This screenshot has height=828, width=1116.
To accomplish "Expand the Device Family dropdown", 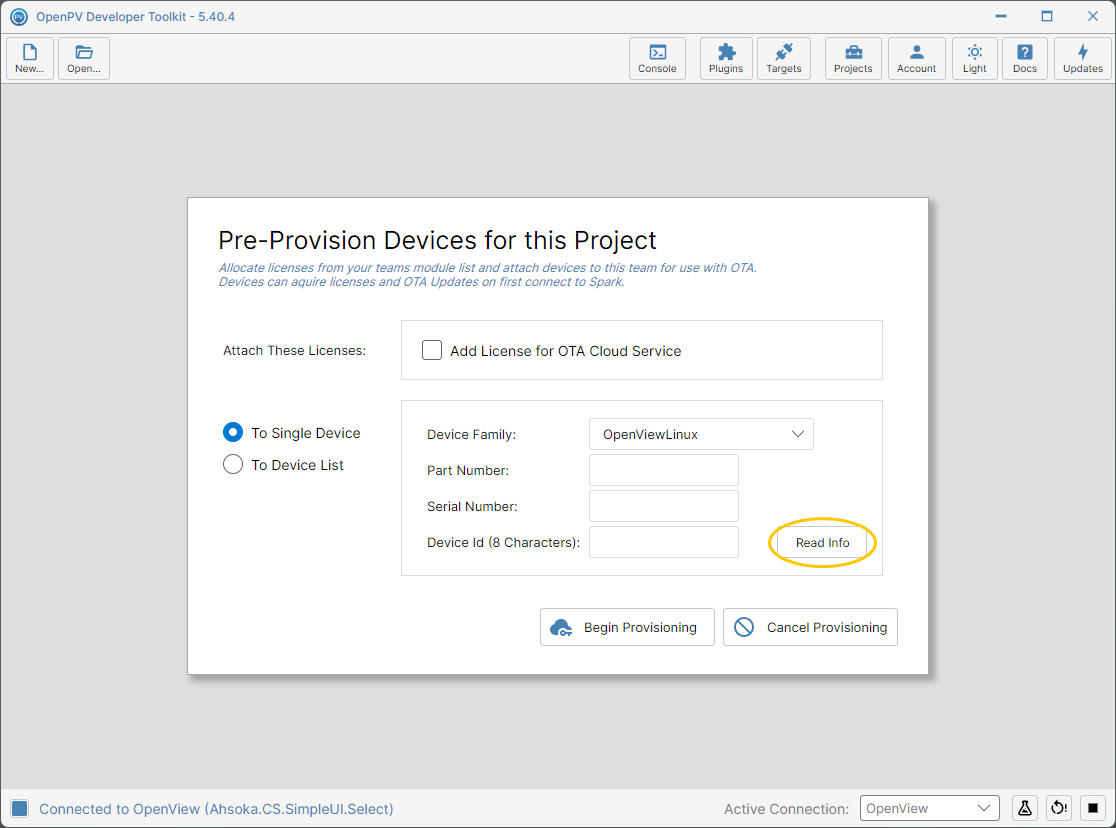I will [x=701, y=434].
